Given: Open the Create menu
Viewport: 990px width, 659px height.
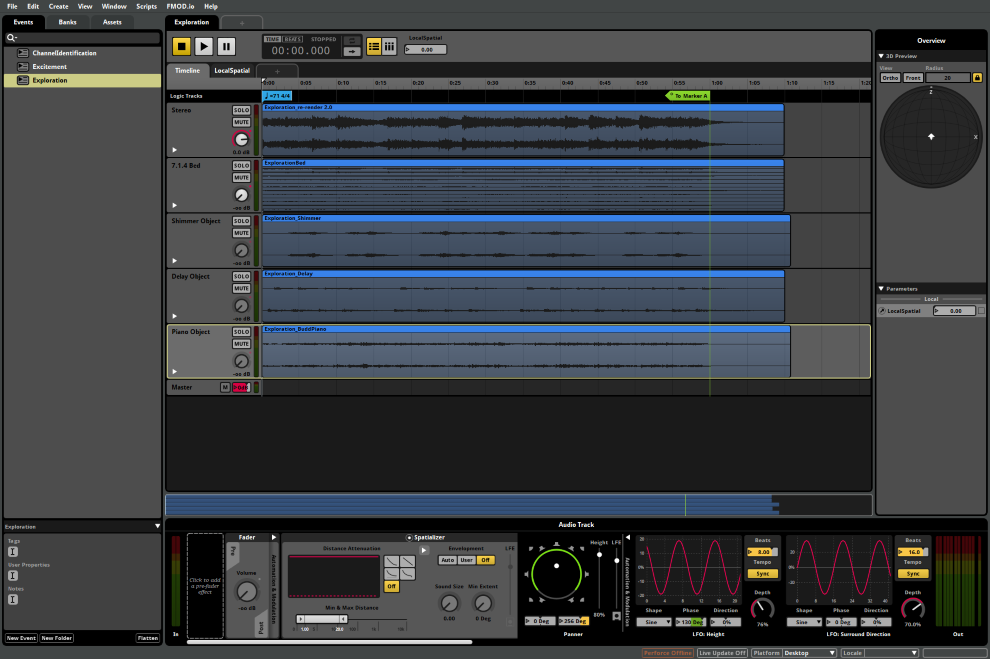Looking at the screenshot, I should pos(59,6).
